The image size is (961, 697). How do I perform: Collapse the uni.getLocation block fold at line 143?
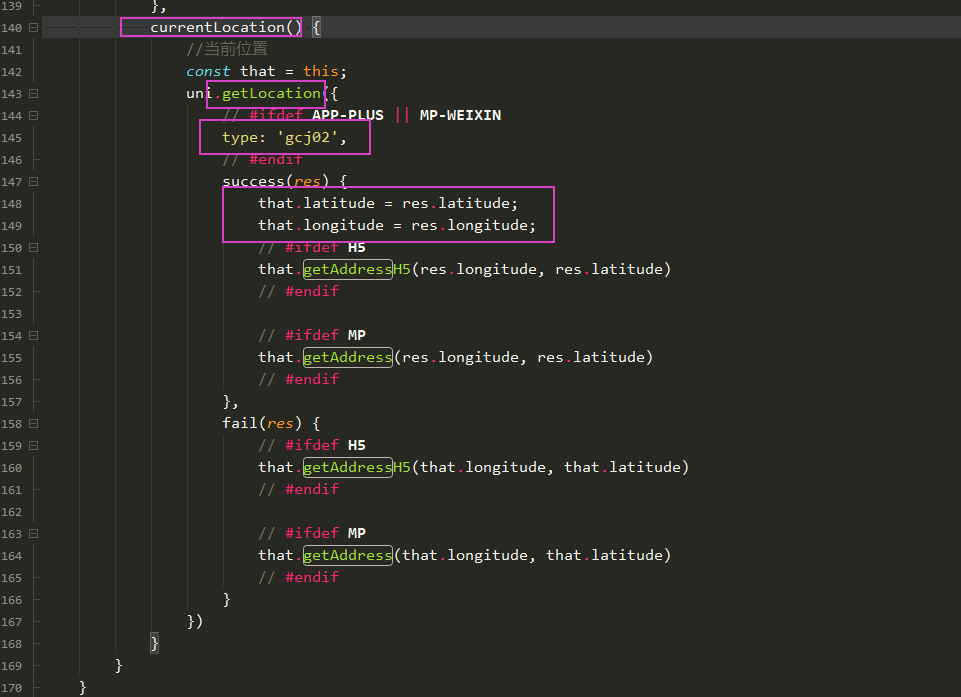[x=34, y=94]
